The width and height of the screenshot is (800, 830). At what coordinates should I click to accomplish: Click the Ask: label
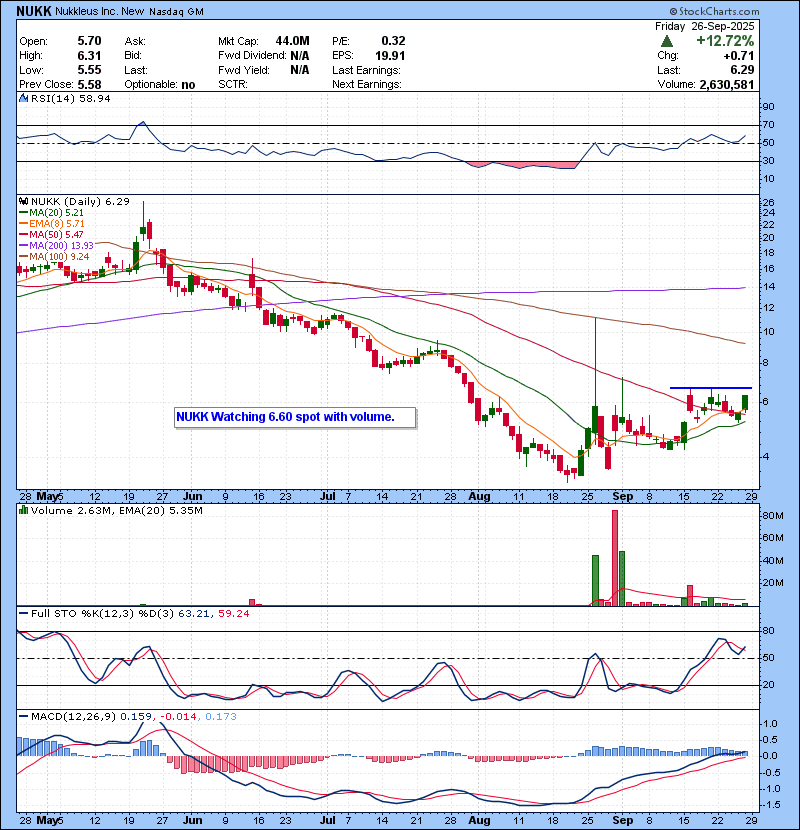click(x=135, y=41)
